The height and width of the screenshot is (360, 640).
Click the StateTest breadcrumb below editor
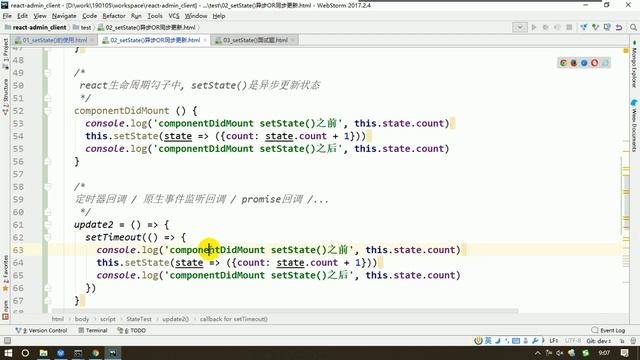tap(139, 319)
